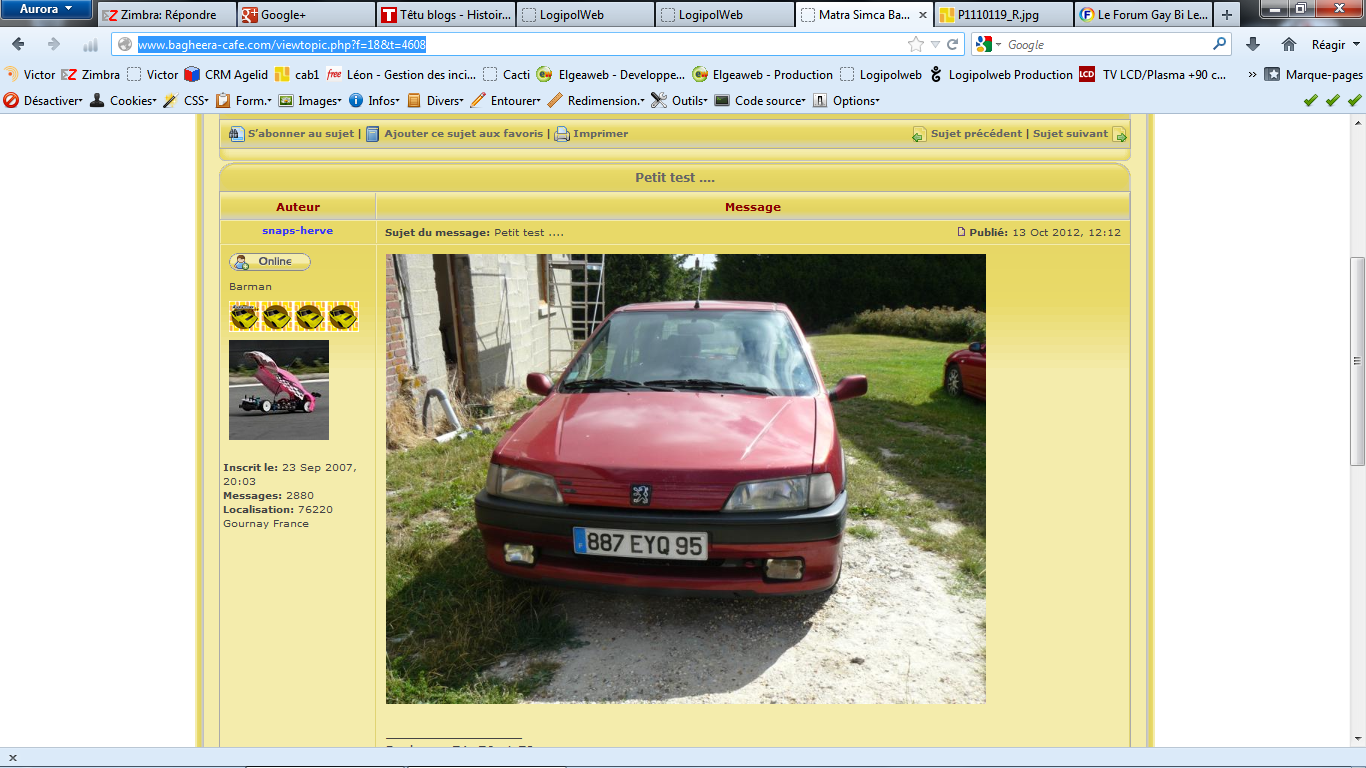Image resolution: width=1366 pixels, height=768 pixels.
Task: Click the first green validation checkmark
Action: 1311,100
